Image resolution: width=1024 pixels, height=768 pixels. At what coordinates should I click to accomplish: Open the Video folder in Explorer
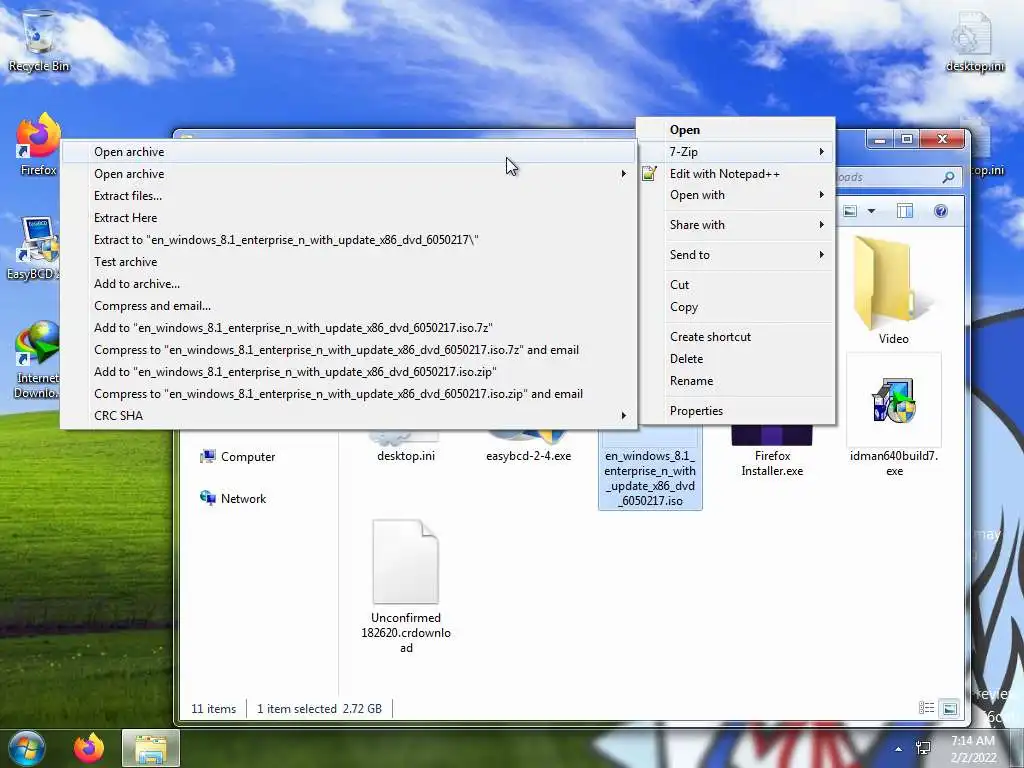pyautogui.click(x=893, y=291)
